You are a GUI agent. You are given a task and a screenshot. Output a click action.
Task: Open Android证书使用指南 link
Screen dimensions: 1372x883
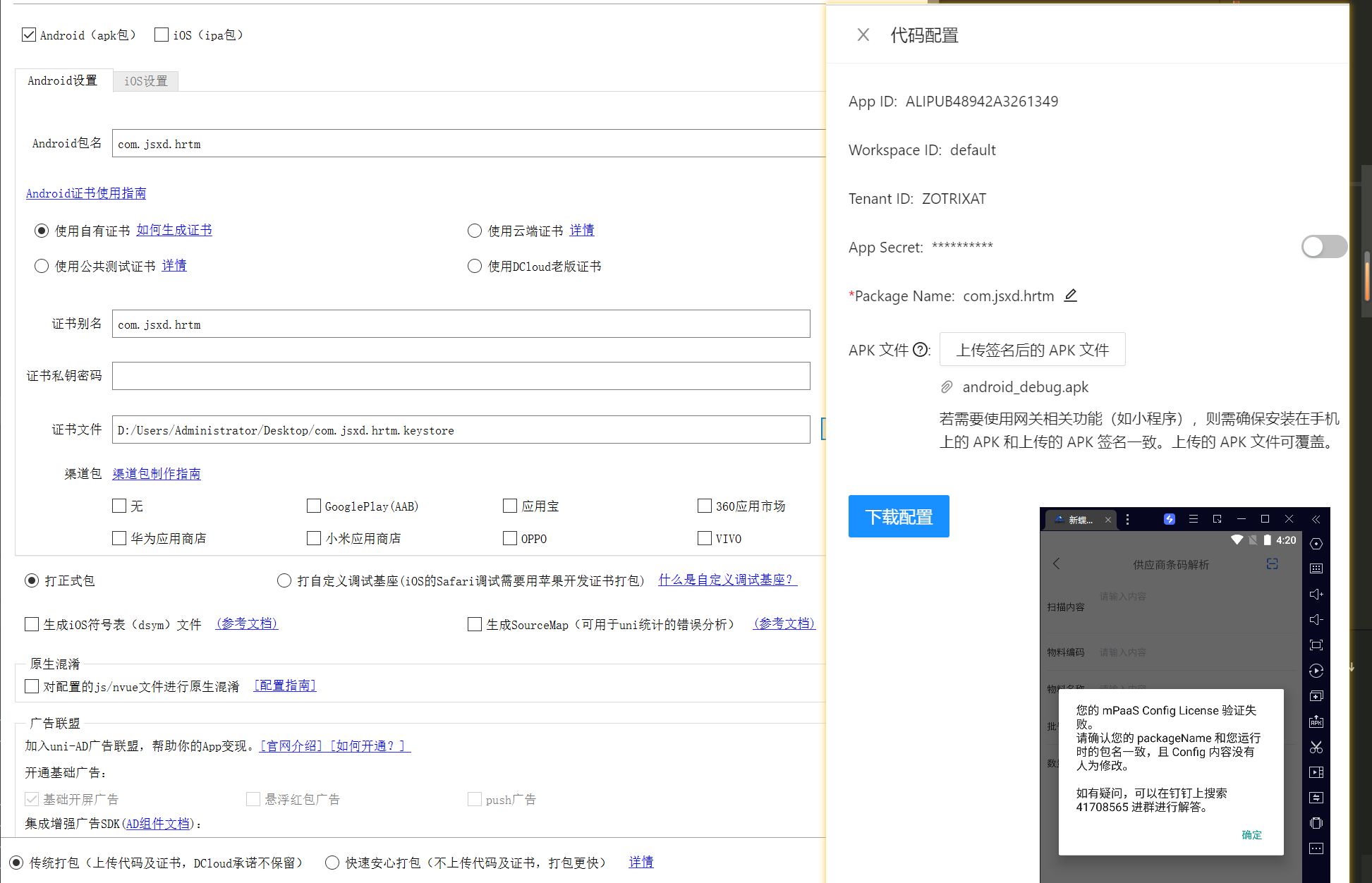pos(86,193)
